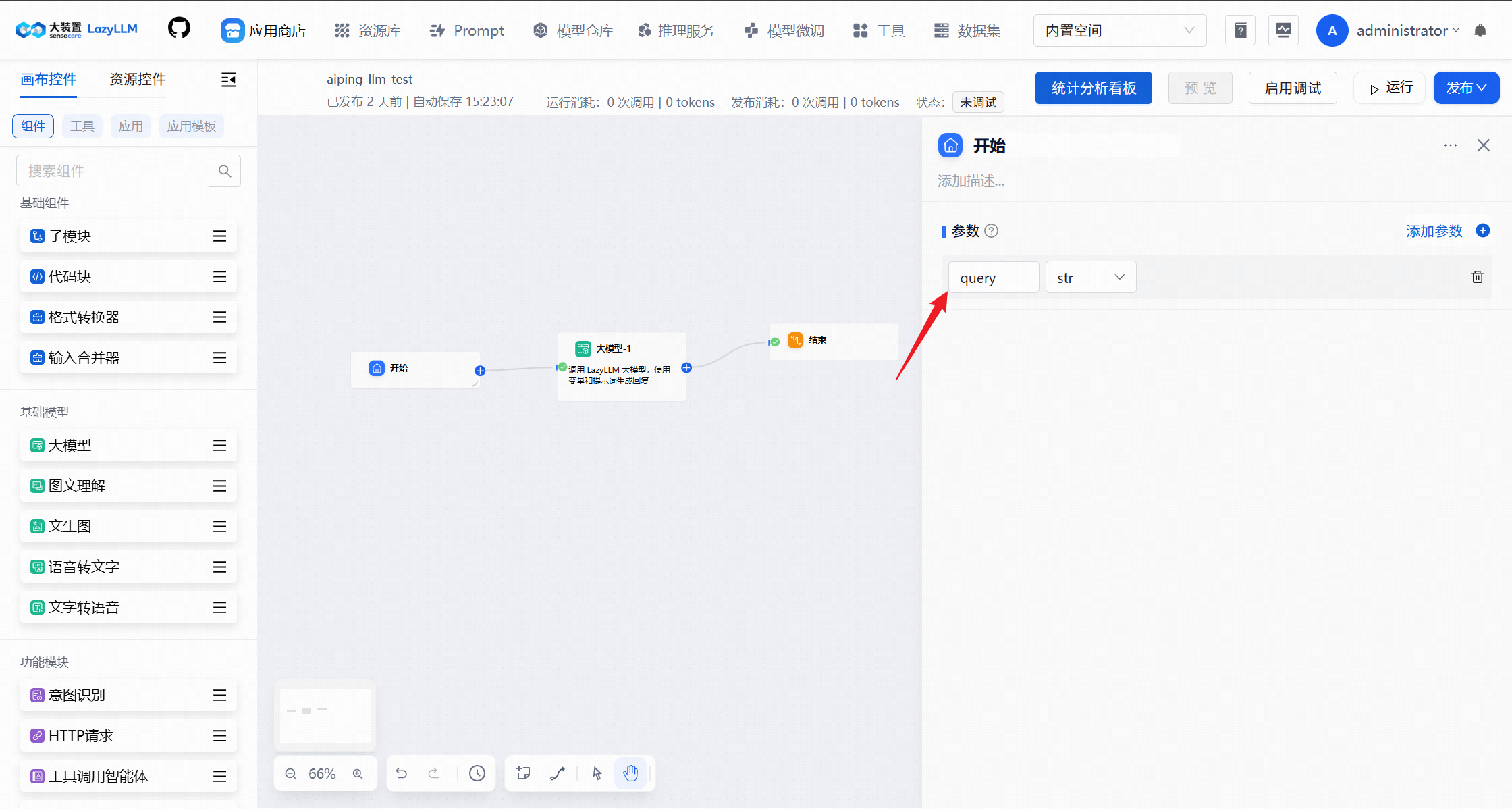The width and height of the screenshot is (1512, 809).
Task: Collapse the left sidebar panel icon
Action: tap(229, 80)
